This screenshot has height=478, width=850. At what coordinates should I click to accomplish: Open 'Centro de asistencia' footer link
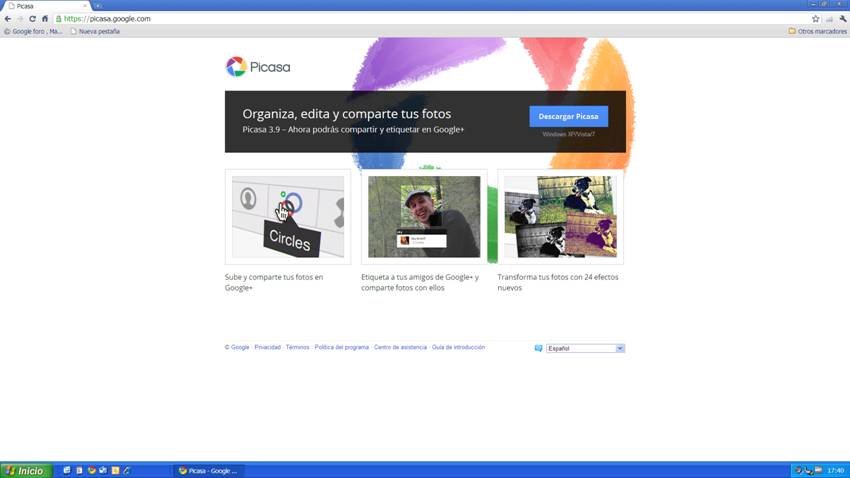point(400,347)
